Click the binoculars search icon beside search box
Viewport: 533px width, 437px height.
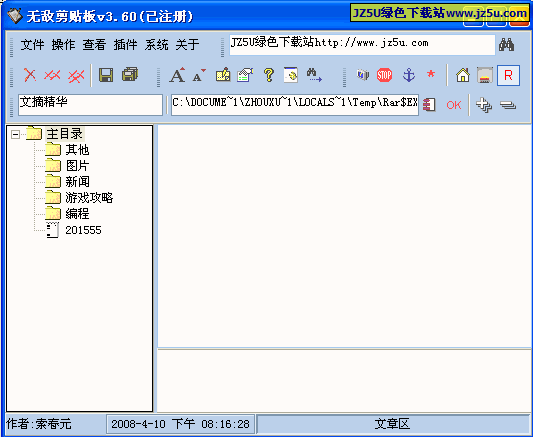(x=506, y=45)
